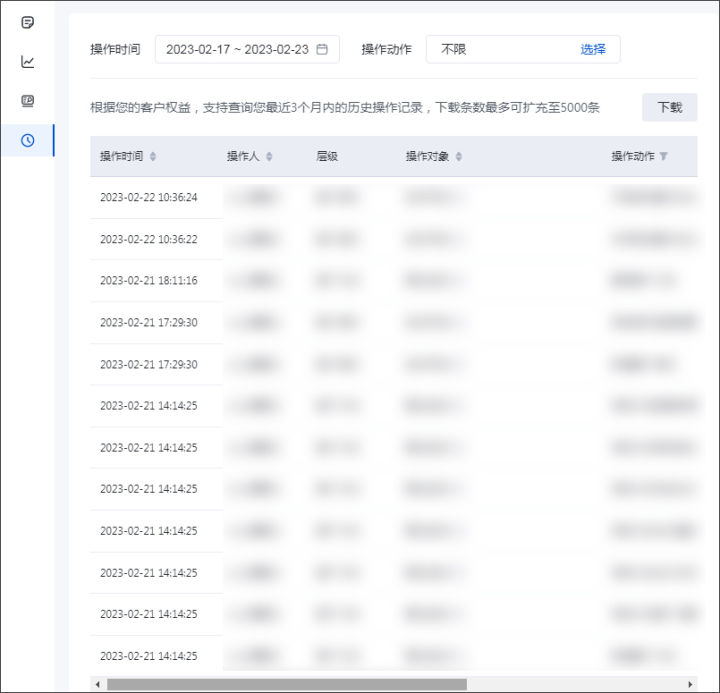Sort by 操作时间 column arrows

pos(153,157)
